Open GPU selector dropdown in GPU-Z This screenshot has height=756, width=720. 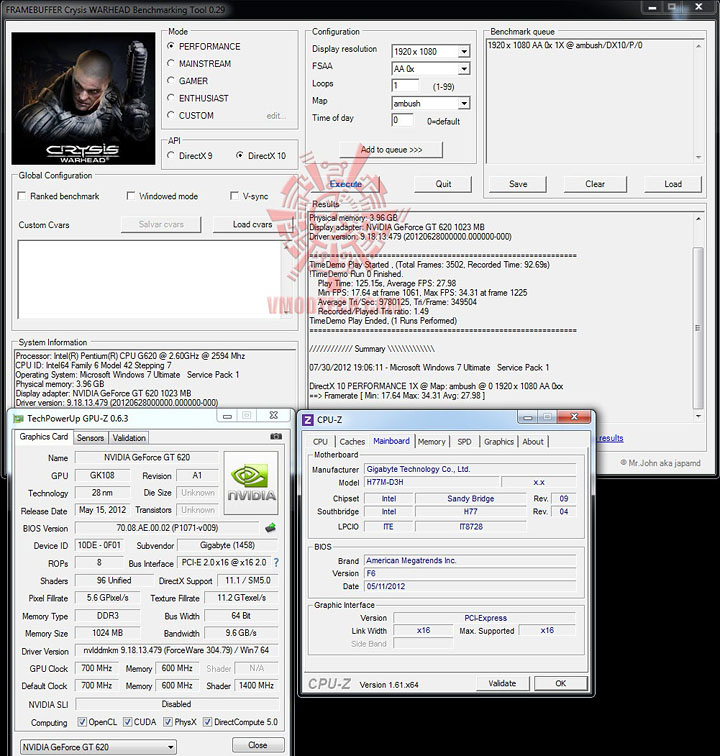98,747
